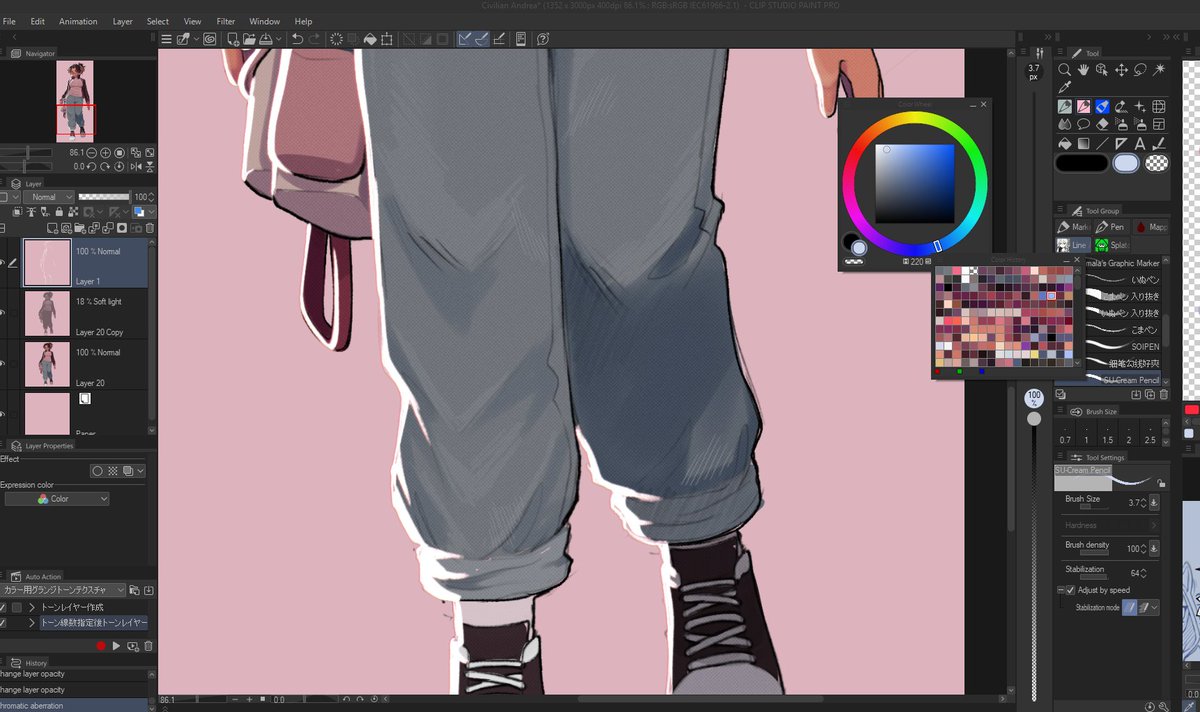Select the light blue sub color swatch
Viewport: 1200px width, 712px height.
pyautogui.click(x=1125, y=163)
